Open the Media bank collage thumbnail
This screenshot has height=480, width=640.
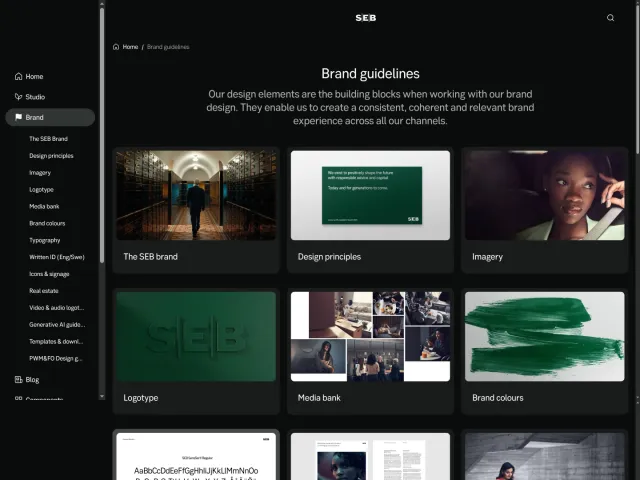click(x=370, y=336)
